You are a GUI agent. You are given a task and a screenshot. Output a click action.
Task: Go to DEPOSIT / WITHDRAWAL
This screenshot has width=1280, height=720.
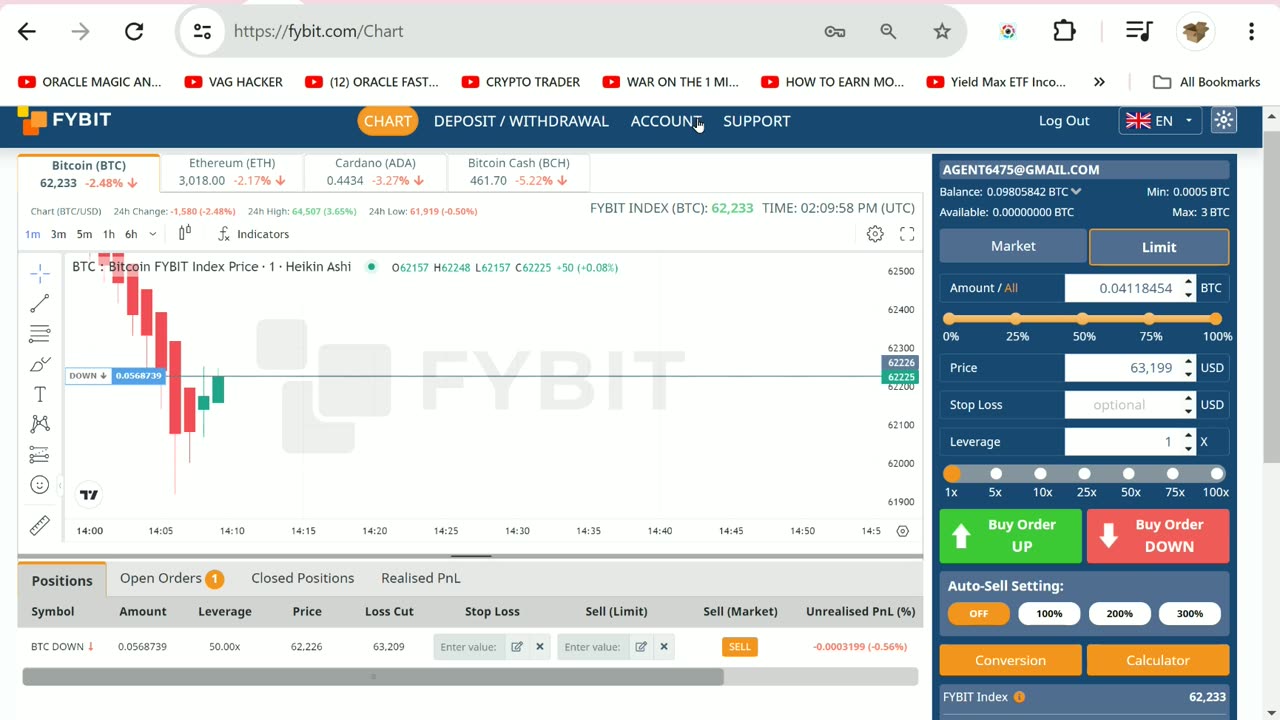521,121
